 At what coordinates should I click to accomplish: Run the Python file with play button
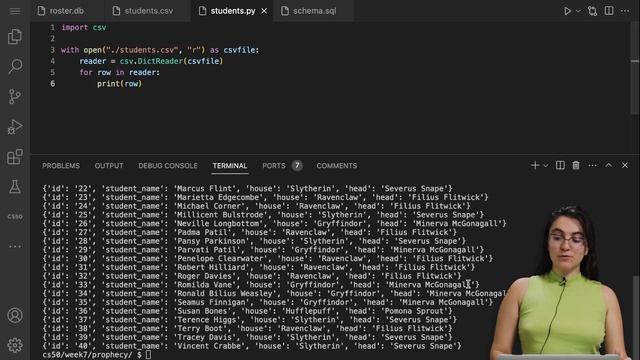[567, 11]
